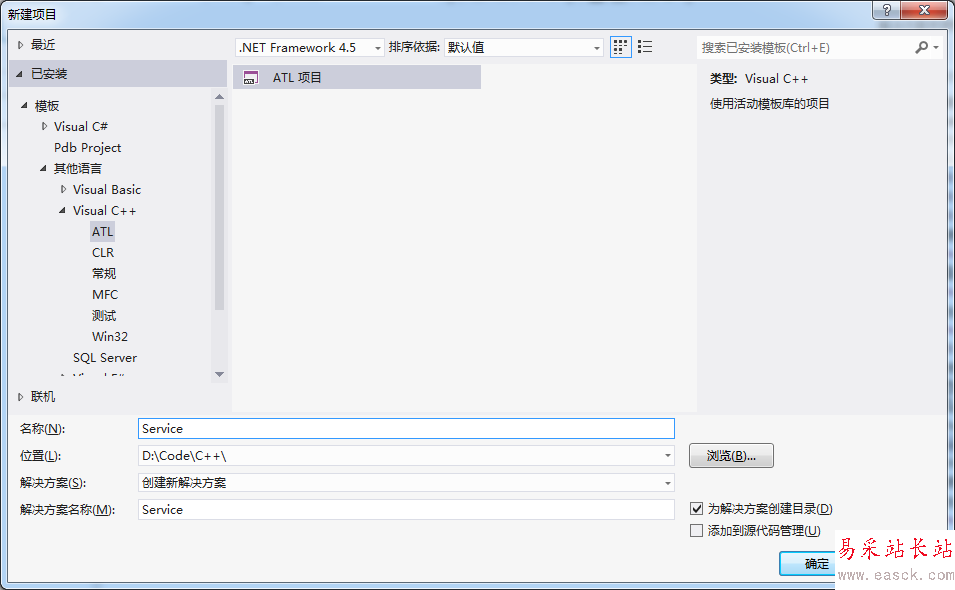Collapse the 已安装 section
Screen dimensions: 955x590
coord(19,74)
